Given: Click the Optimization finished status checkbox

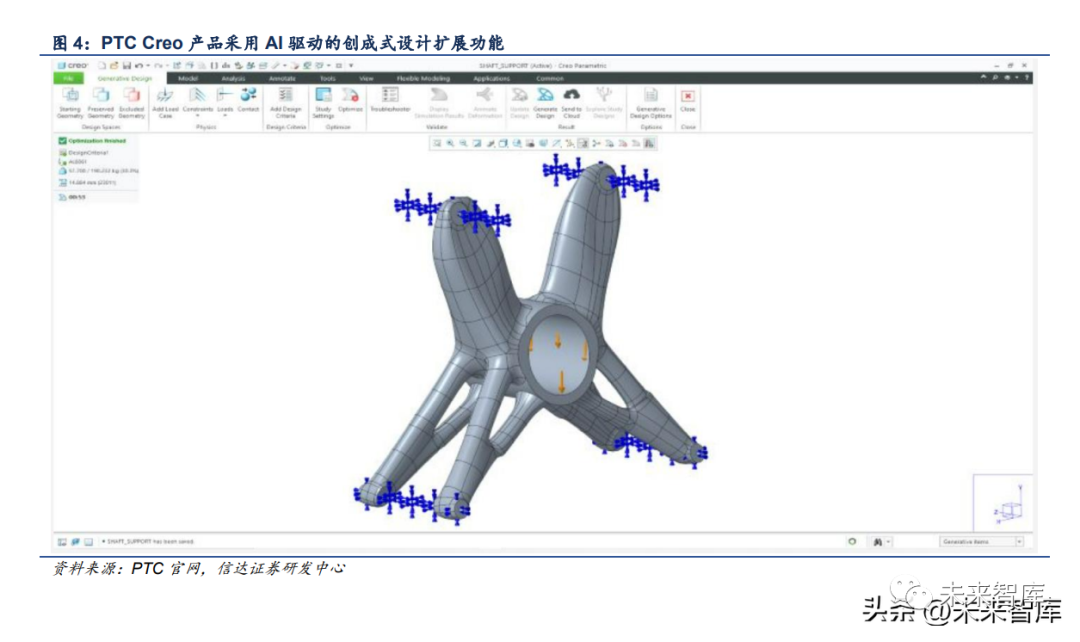Looking at the screenshot, I should [62, 141].
